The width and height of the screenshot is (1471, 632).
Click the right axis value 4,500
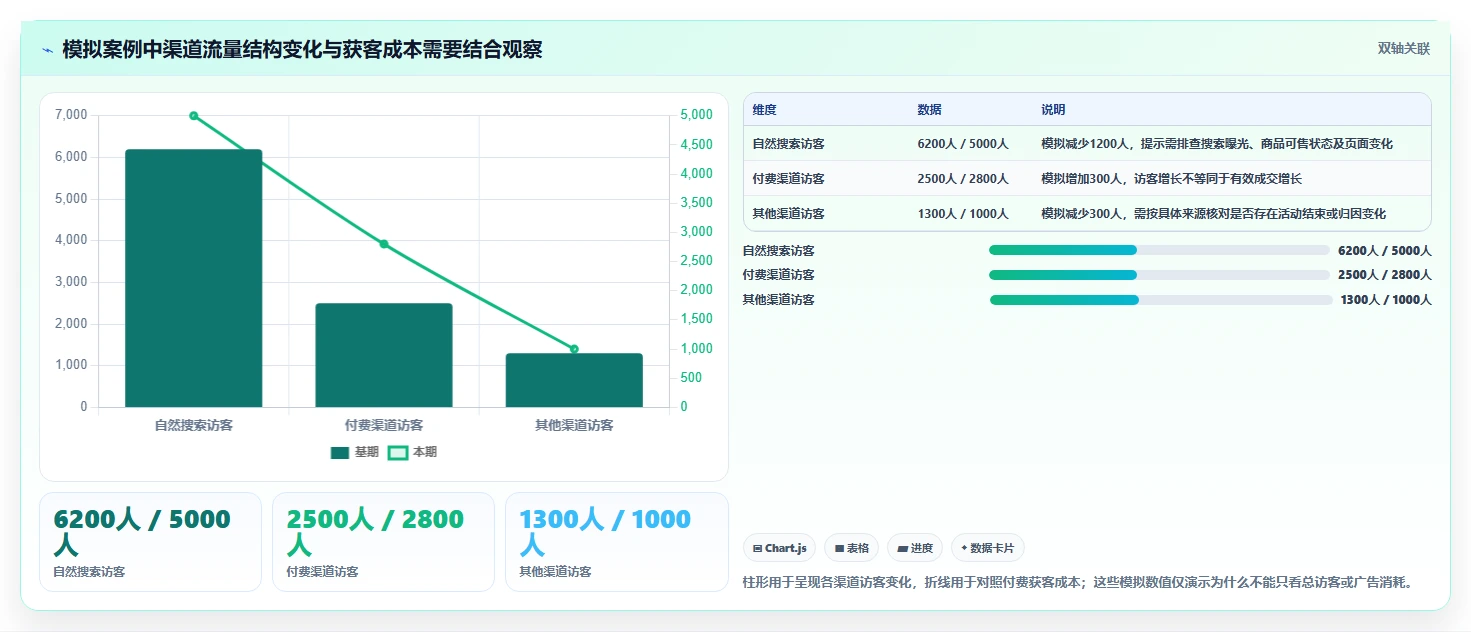pyautogui.click(x=697, y=145)
